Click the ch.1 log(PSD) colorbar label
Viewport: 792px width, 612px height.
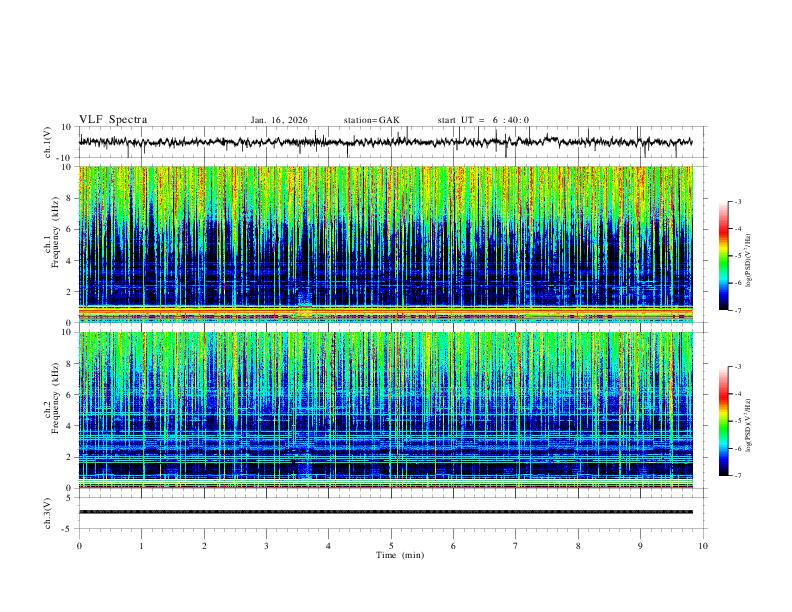coord(749,260)
